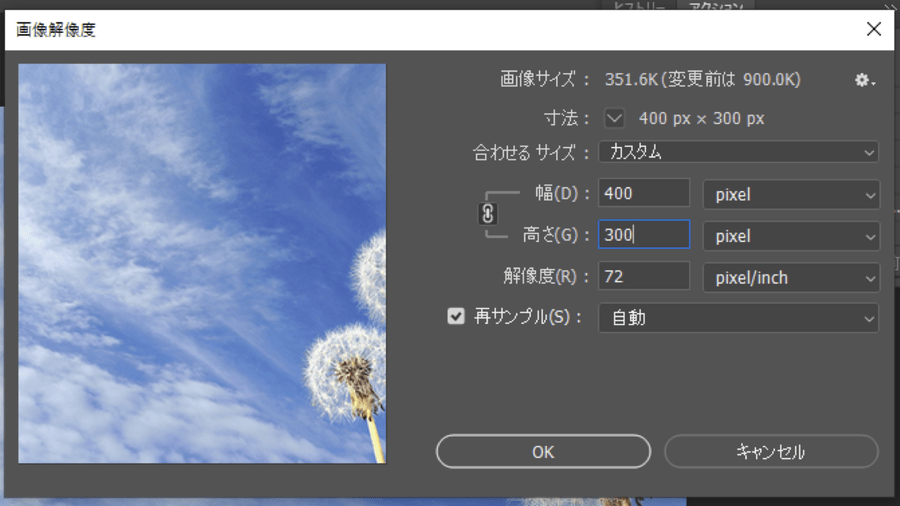Click the 幅 width field showing 400

coord(644,193)
